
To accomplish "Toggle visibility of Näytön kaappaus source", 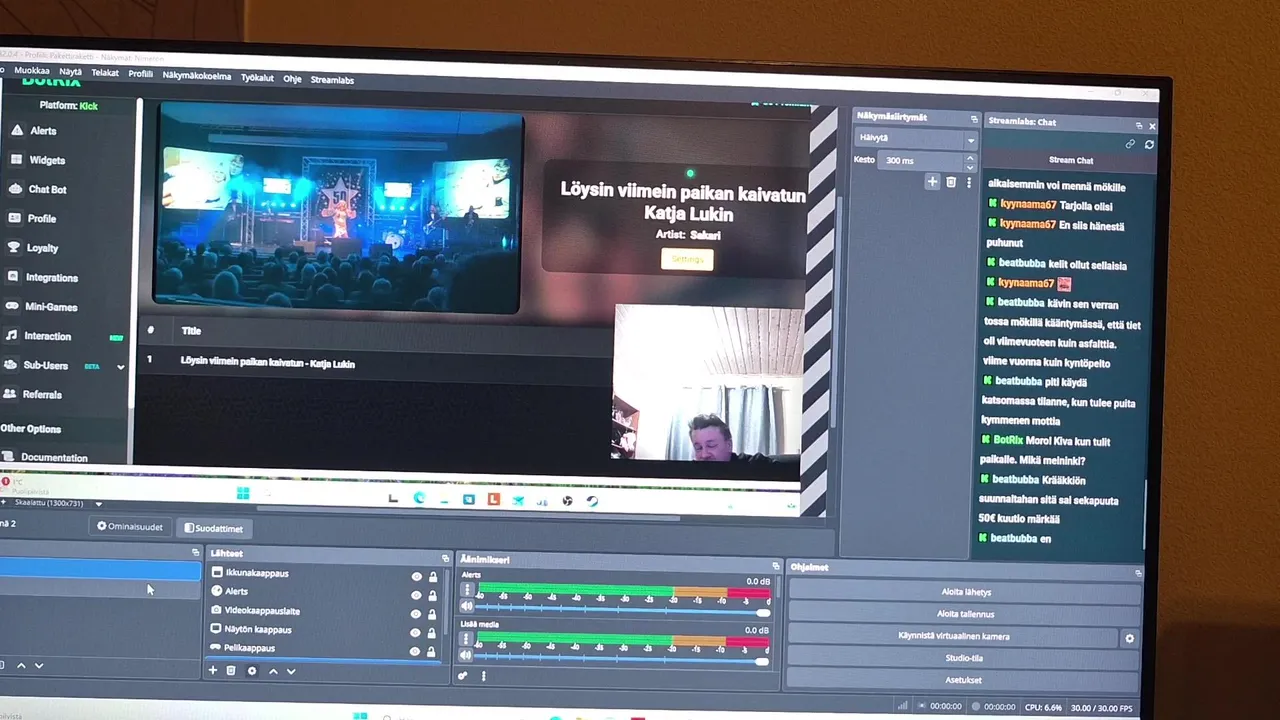I will [x=417, y=633].
